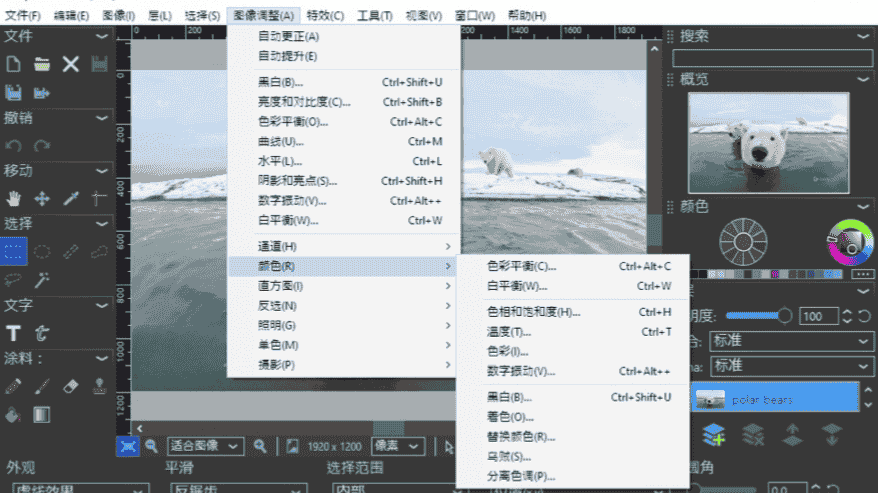The image size is (878, 493).
Task: Click the New file icon
Action: point(13,64)
